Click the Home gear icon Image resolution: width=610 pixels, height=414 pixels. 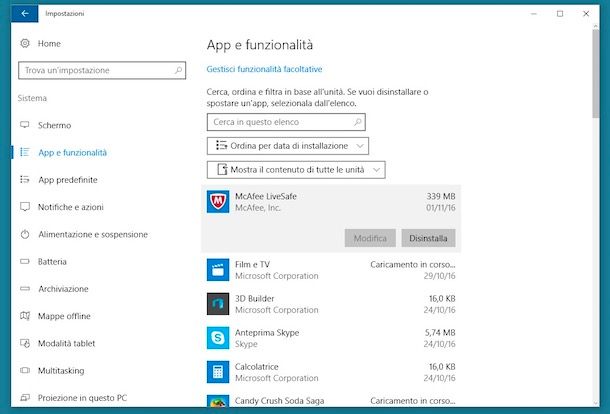[x=25, y=43]
